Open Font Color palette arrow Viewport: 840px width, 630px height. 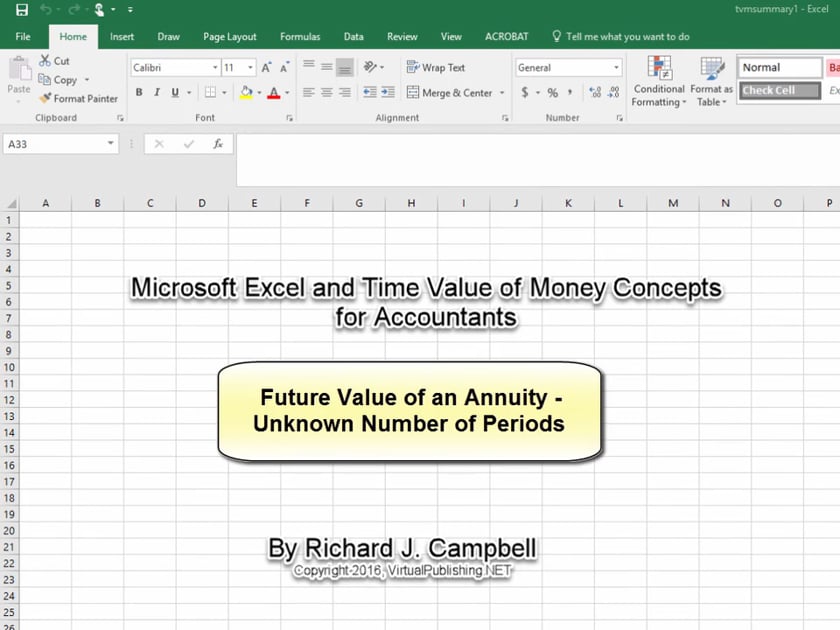(288, 93)
